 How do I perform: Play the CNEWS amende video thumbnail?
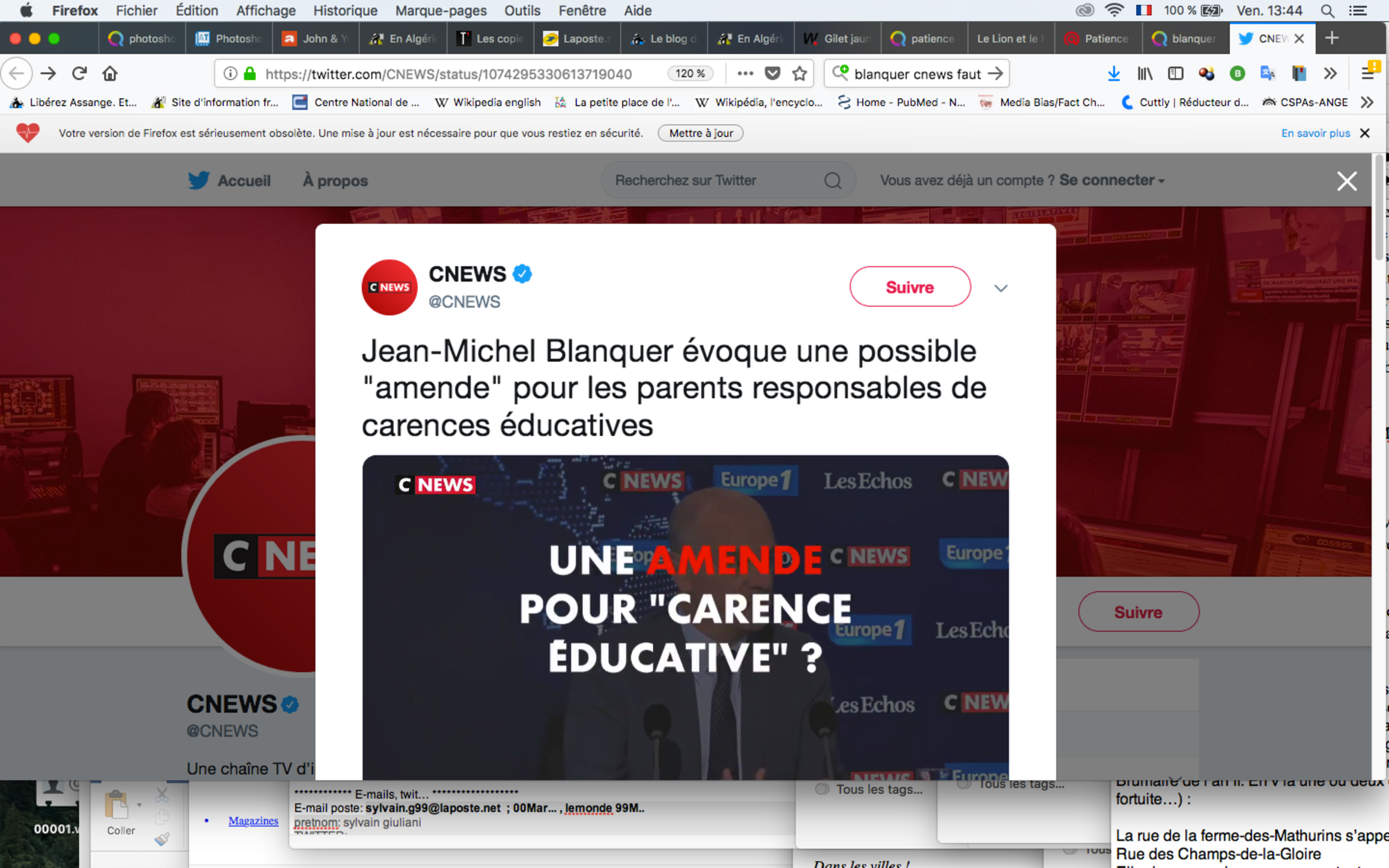(685, 617)
